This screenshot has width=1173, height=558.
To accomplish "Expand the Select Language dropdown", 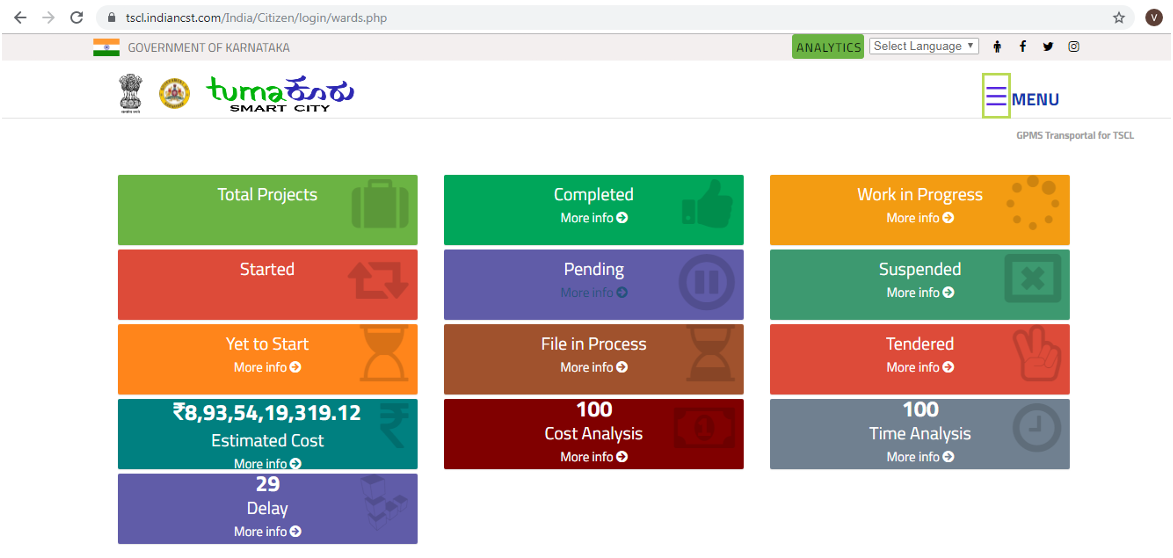I will 923,46.
